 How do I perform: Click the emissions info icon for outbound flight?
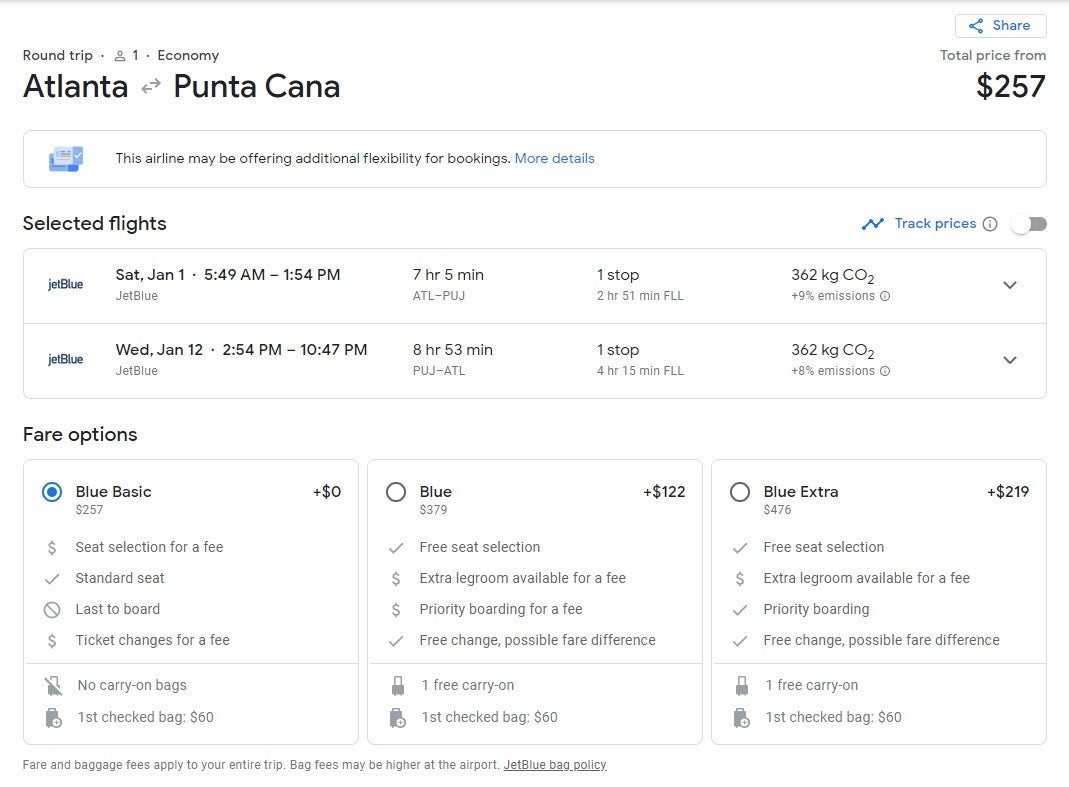(885, 296)
